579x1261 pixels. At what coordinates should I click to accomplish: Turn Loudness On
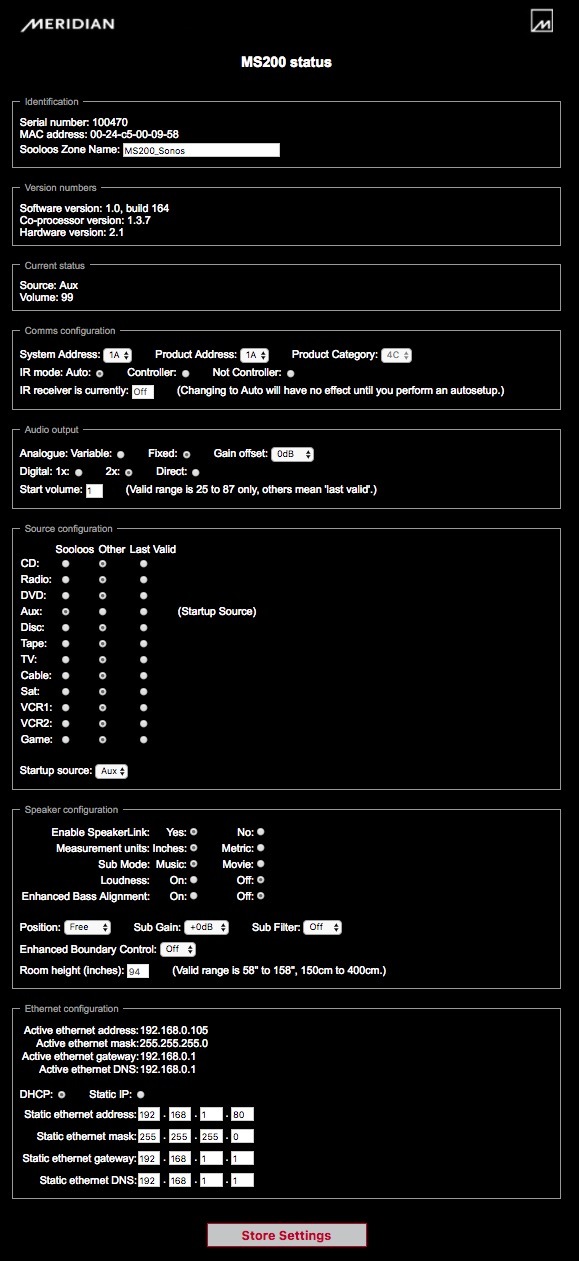194,879
